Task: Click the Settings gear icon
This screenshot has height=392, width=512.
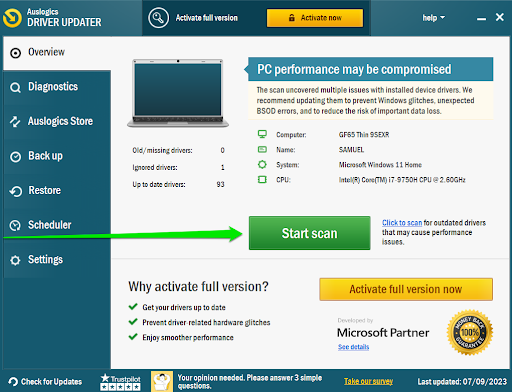Action: point(15,260)
